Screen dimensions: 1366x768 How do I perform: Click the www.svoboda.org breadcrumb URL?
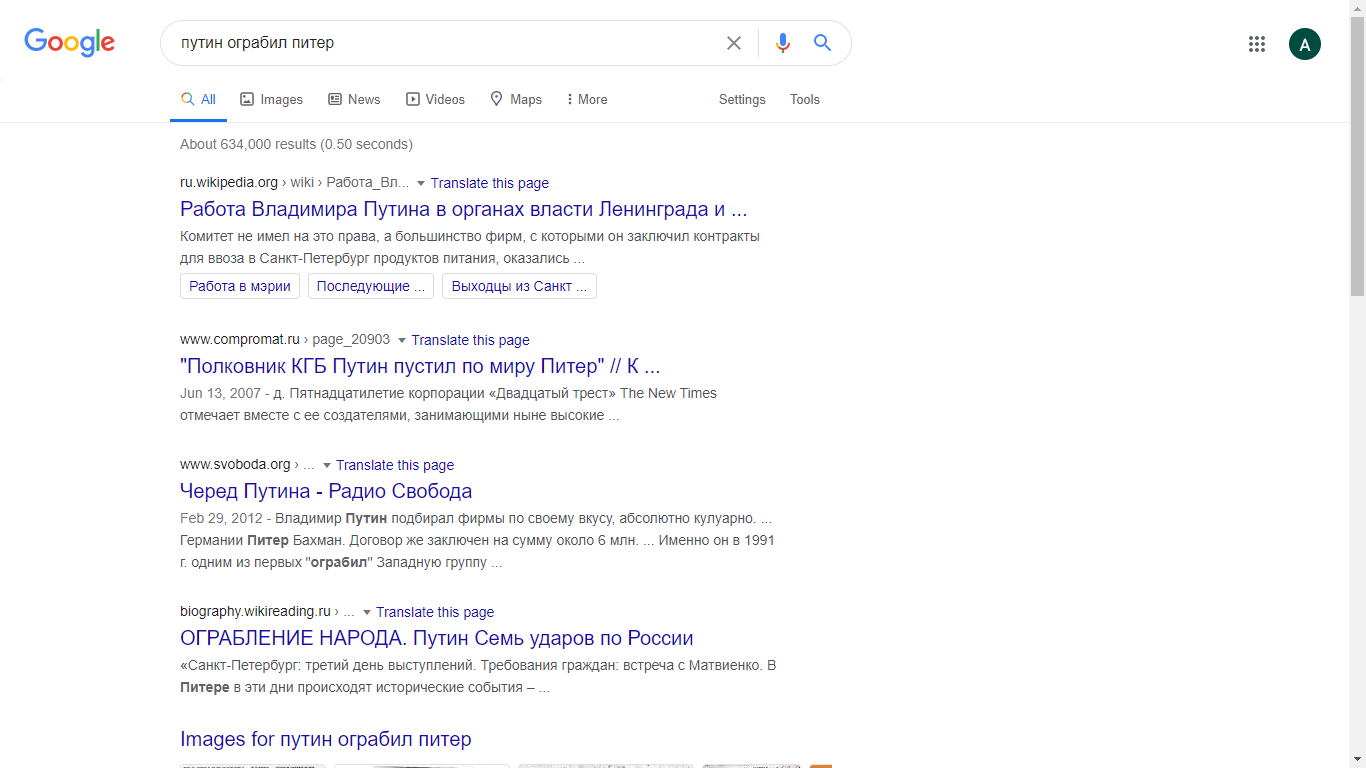[x=247, y=465]
